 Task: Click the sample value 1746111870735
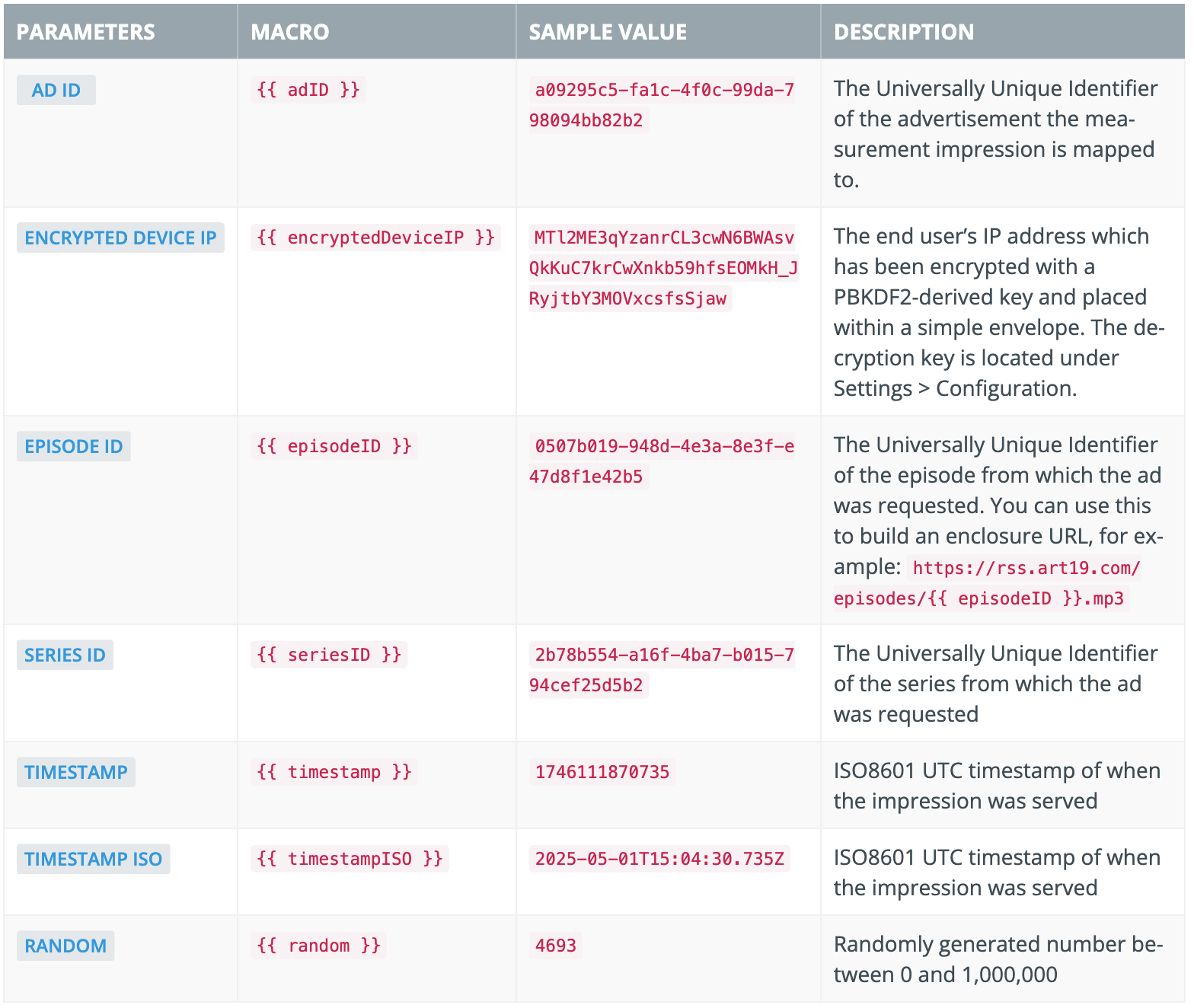click(602, 772)
